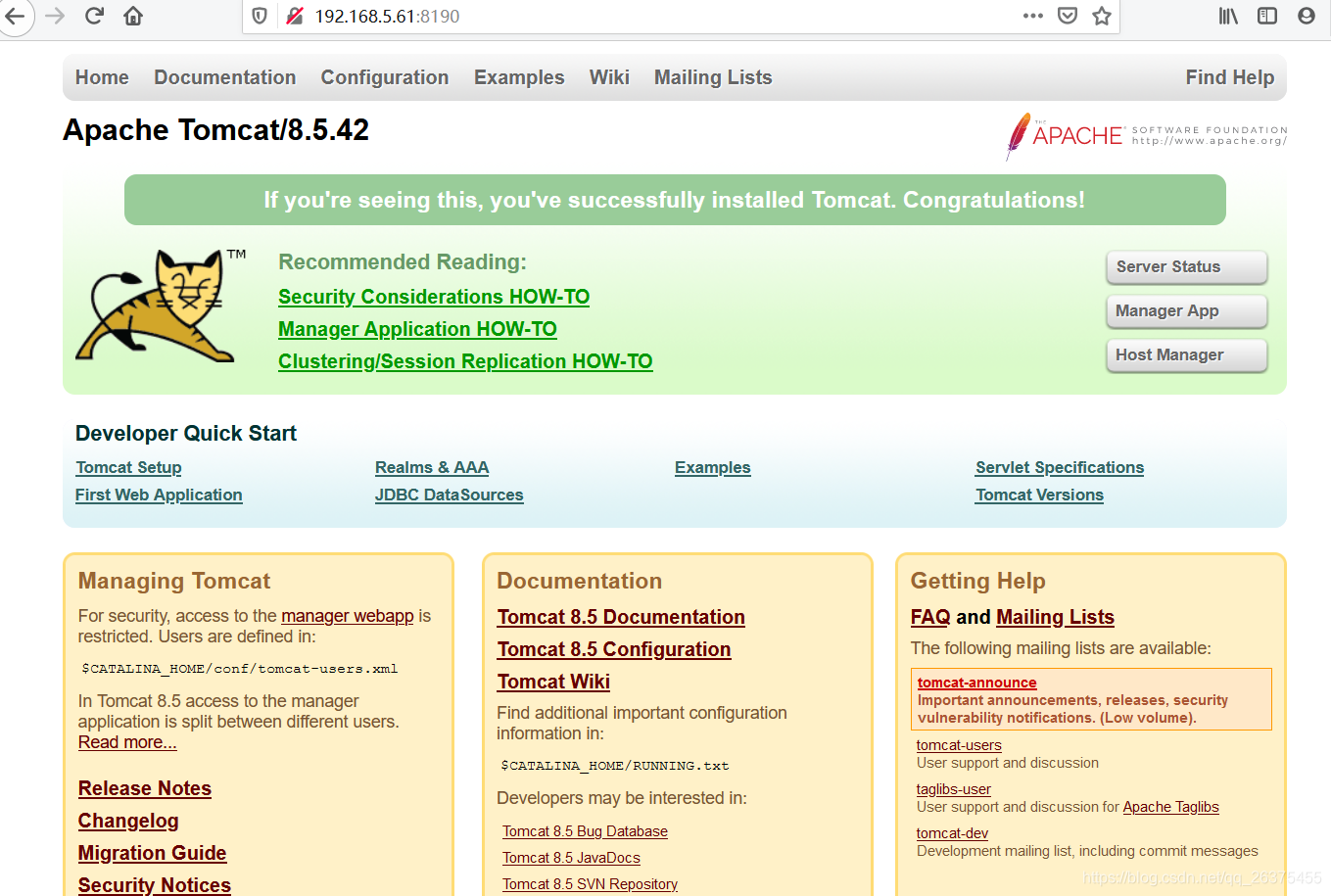The width and height of the screenshot is (1331, 896).
Task: Open the Manager App button
Action: click(1186, 311)
